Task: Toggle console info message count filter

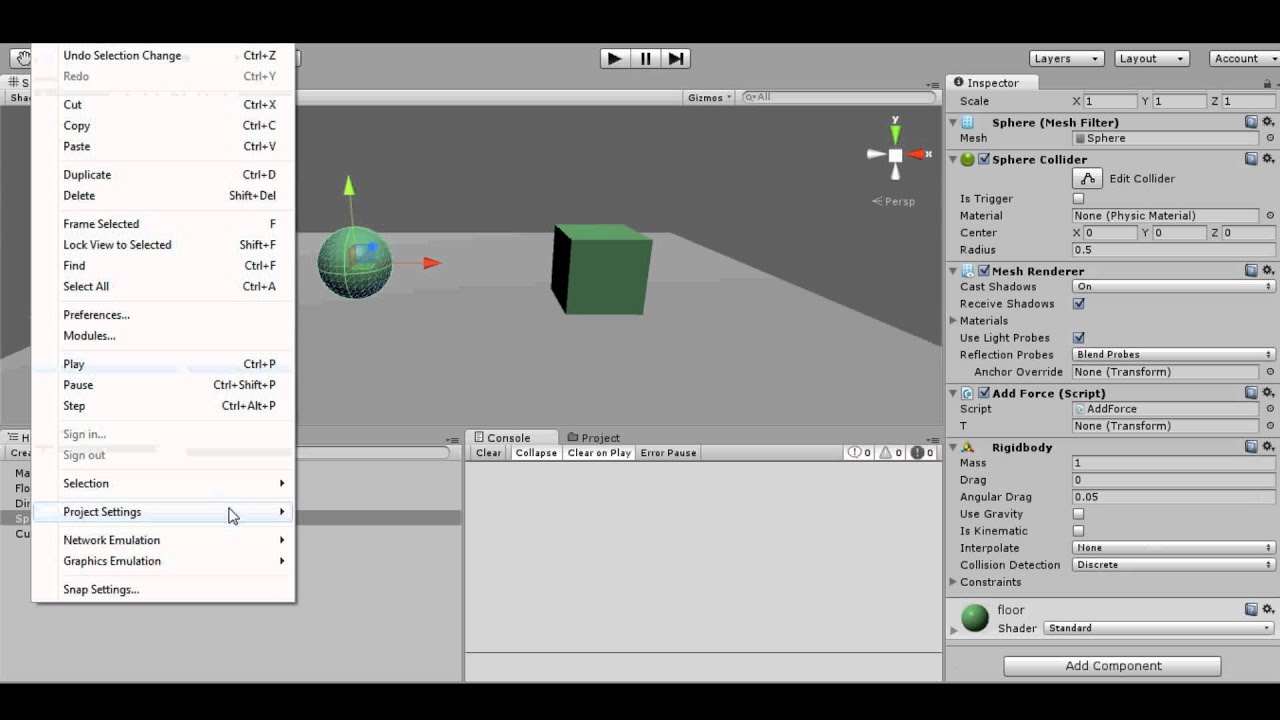Action: point(860,453)
